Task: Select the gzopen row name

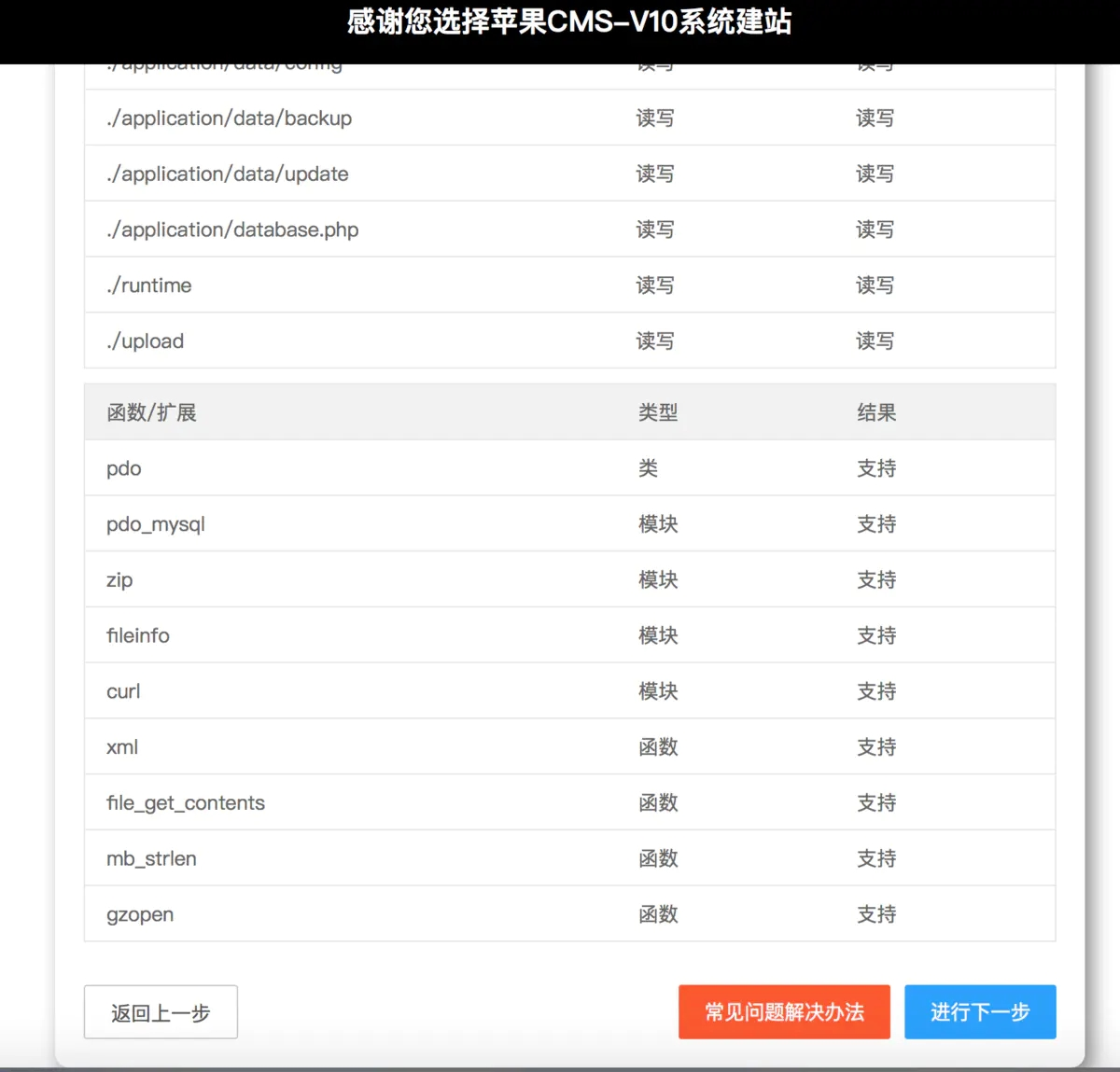Action: 140,915
